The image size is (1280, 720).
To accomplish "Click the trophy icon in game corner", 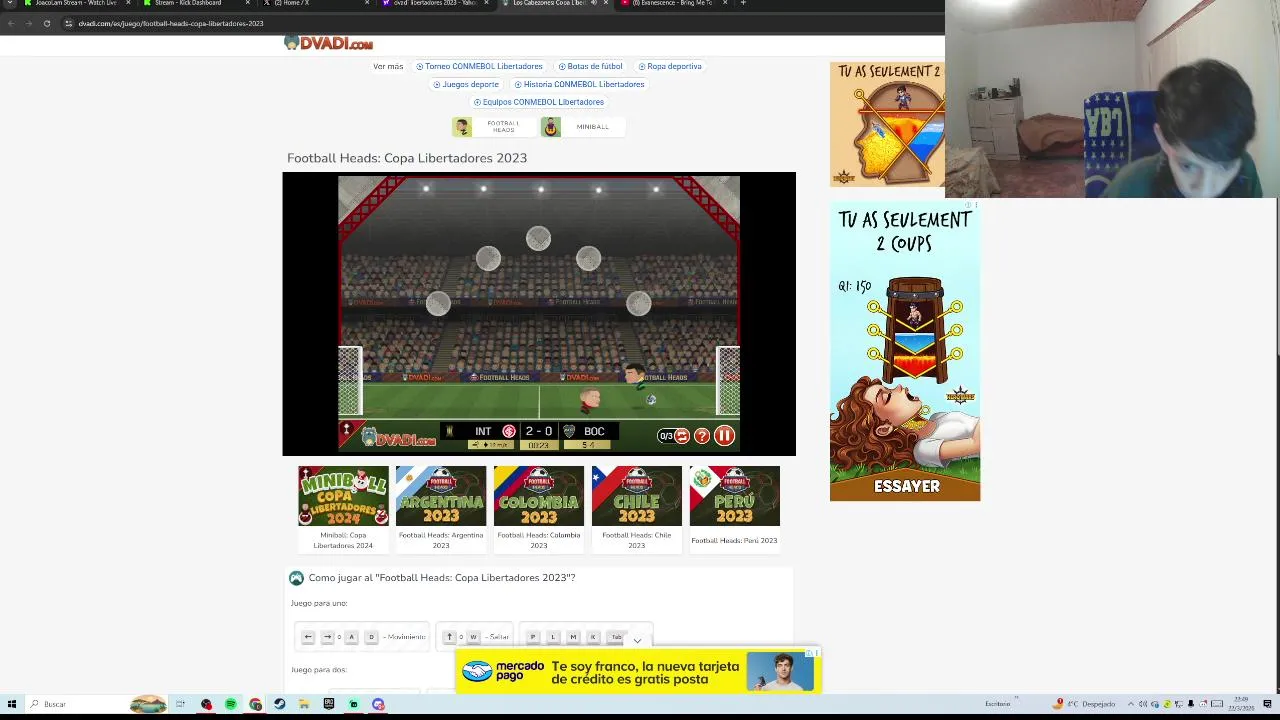I will (x=347, y=430).
